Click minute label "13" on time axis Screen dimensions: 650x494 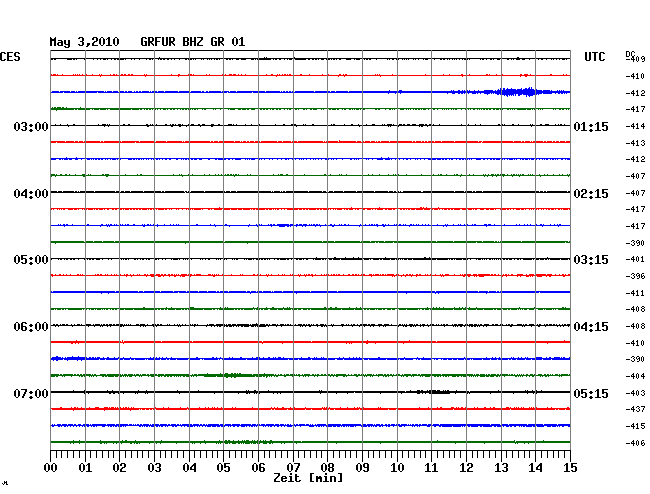click(501, 468)
